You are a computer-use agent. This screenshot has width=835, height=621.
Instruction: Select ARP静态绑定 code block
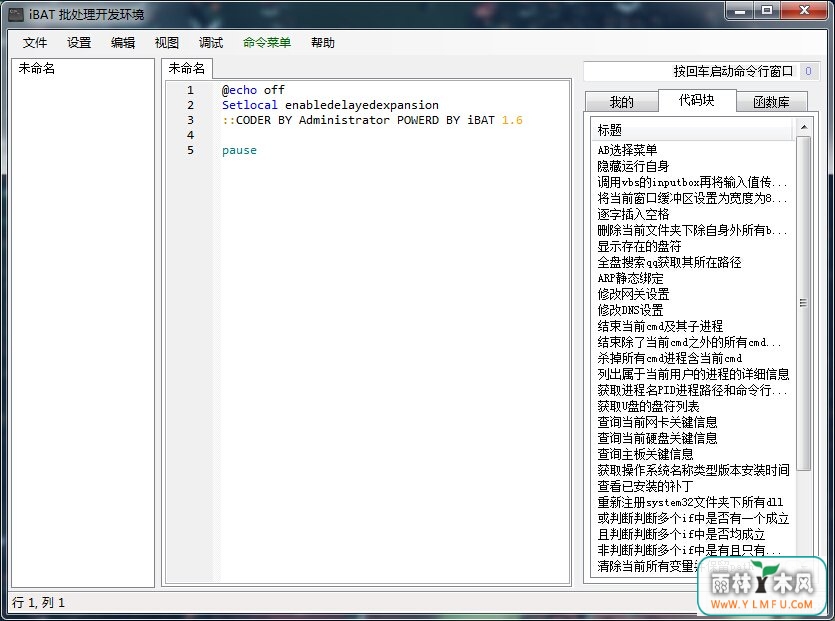631,278
